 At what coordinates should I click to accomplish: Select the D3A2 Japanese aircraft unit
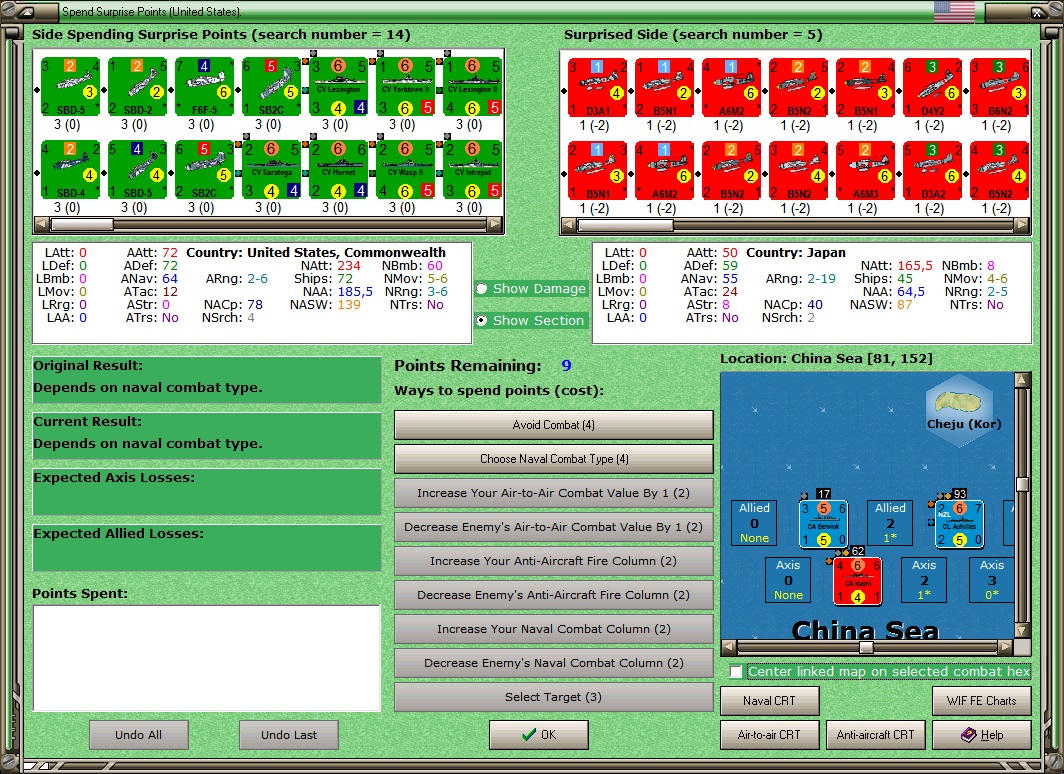tap(932, 170)
